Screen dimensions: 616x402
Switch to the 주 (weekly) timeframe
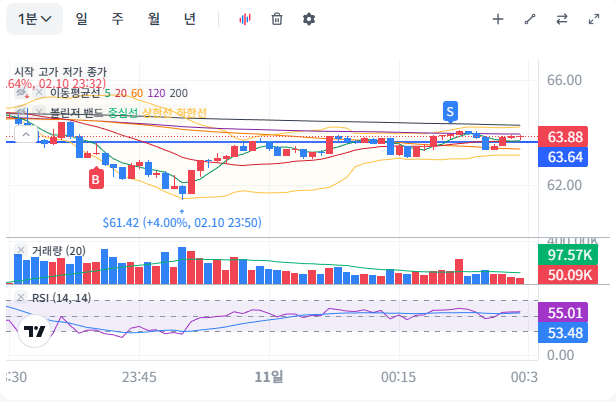point(117,19)
